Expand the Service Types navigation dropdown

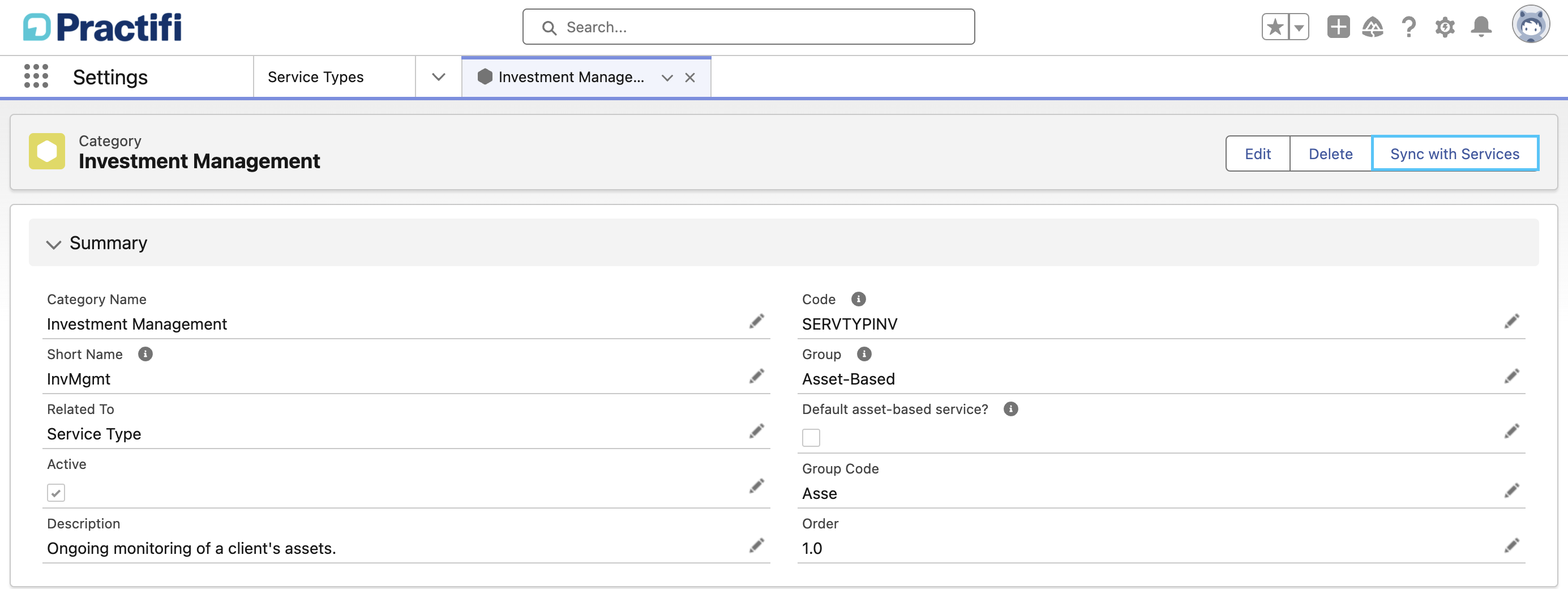[438, 78]
